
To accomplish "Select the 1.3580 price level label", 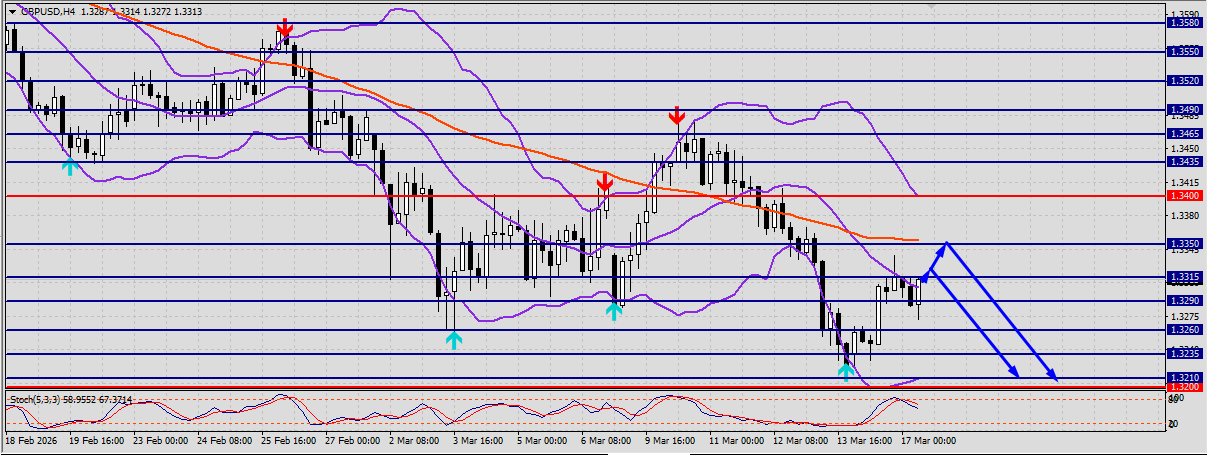I will 1183,22.
